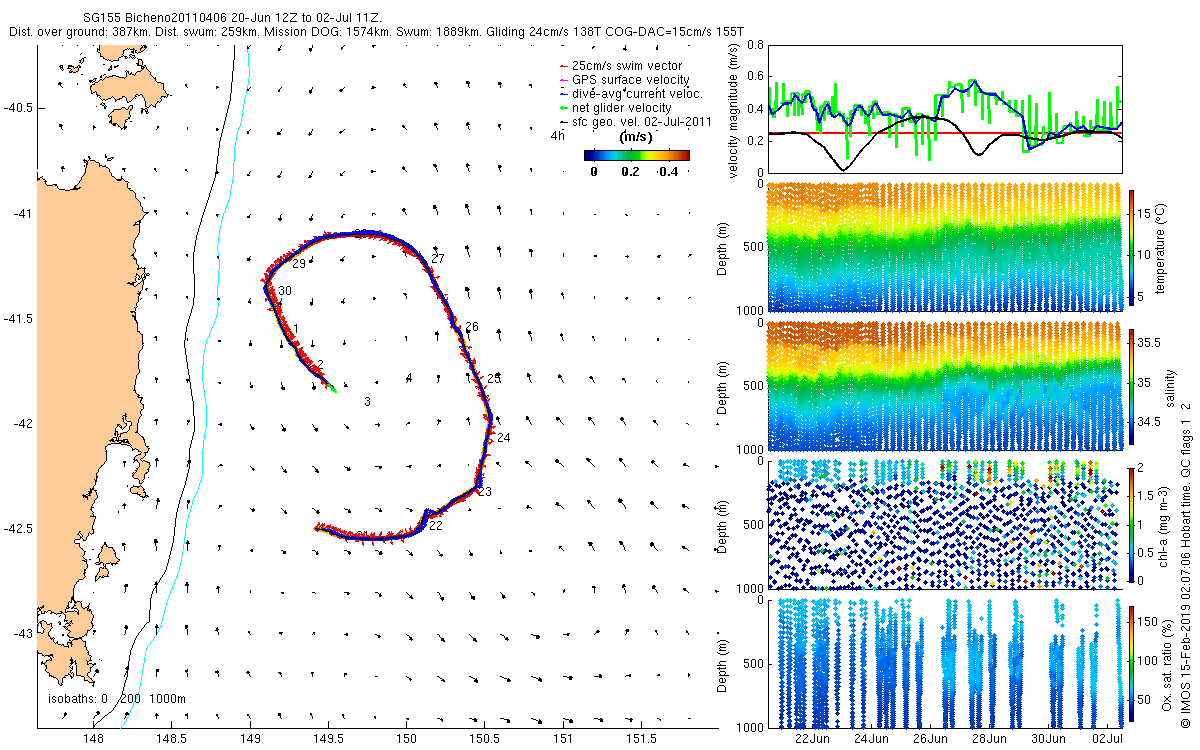This screenshot has width=1200, height=750.
Task: Click day marker 27 on glider track
Action: pyautogui.click(x=437, y=259)
